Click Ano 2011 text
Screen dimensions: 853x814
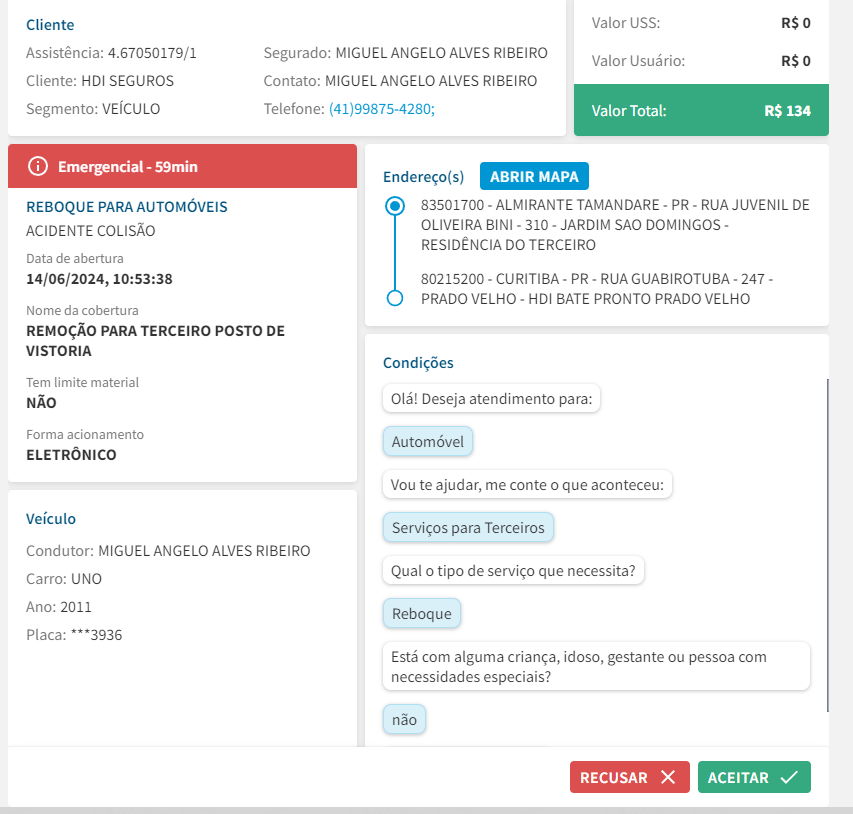(x=59, y=607)
